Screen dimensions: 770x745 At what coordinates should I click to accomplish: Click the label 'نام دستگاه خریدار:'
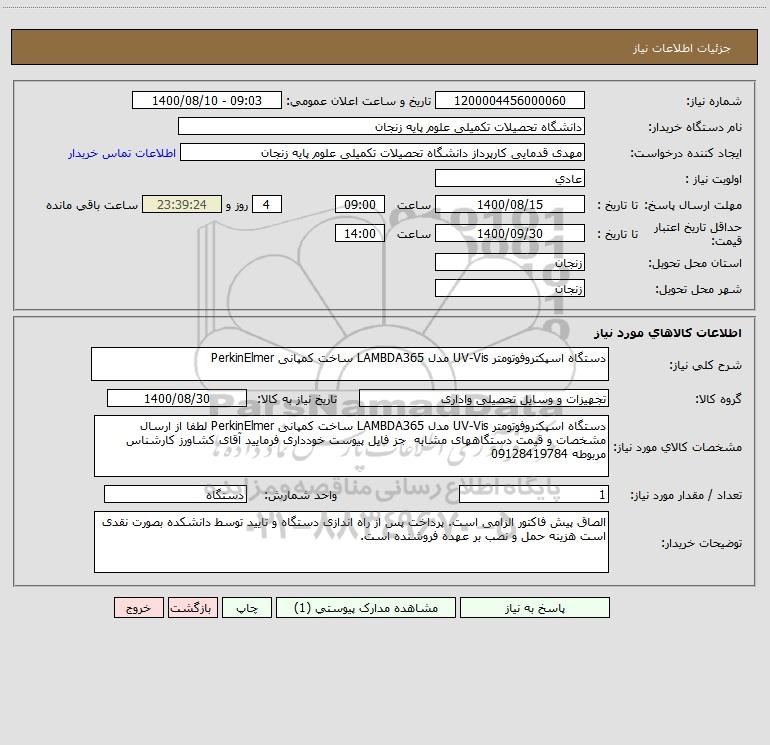click(695, 127)
